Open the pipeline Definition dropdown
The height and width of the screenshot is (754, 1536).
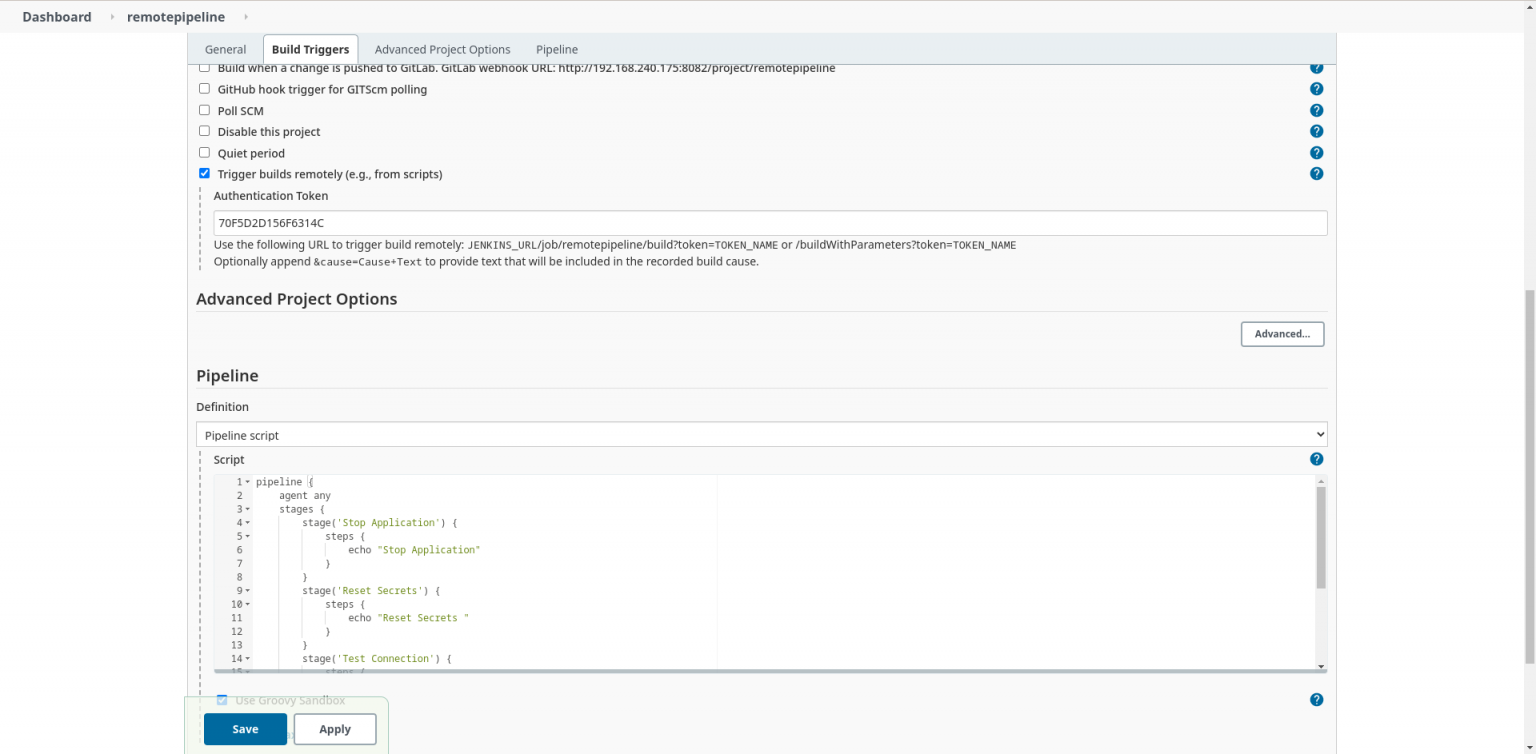(x=760, y=434)
